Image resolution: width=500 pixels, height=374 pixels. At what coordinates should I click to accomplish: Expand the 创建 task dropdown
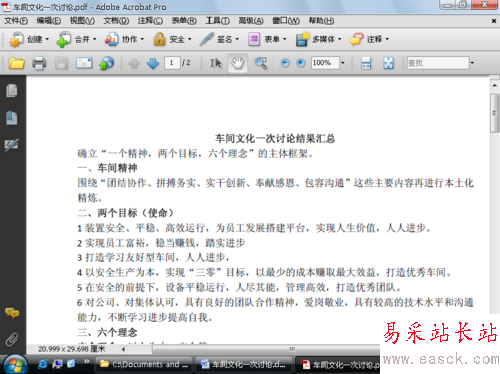click(47, 39)
